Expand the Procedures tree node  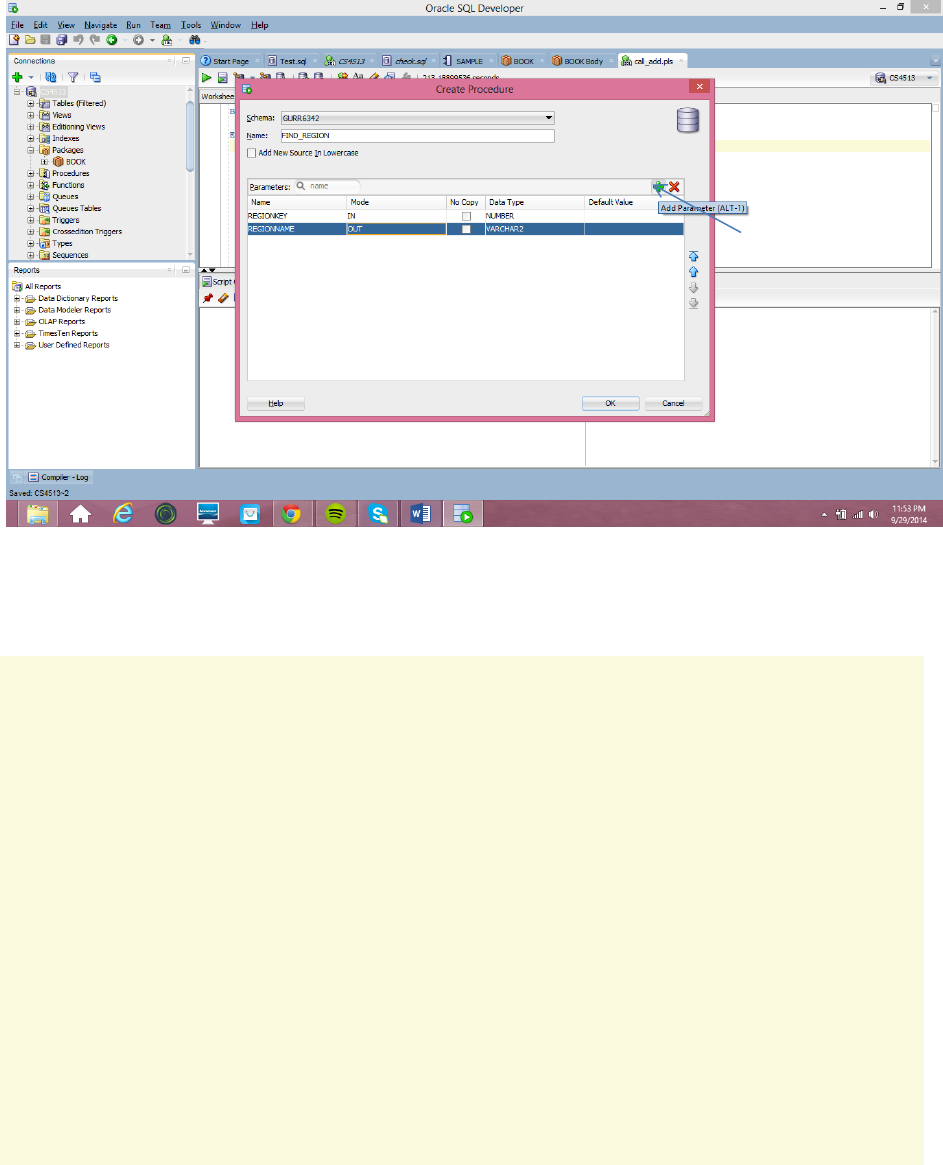30,173
